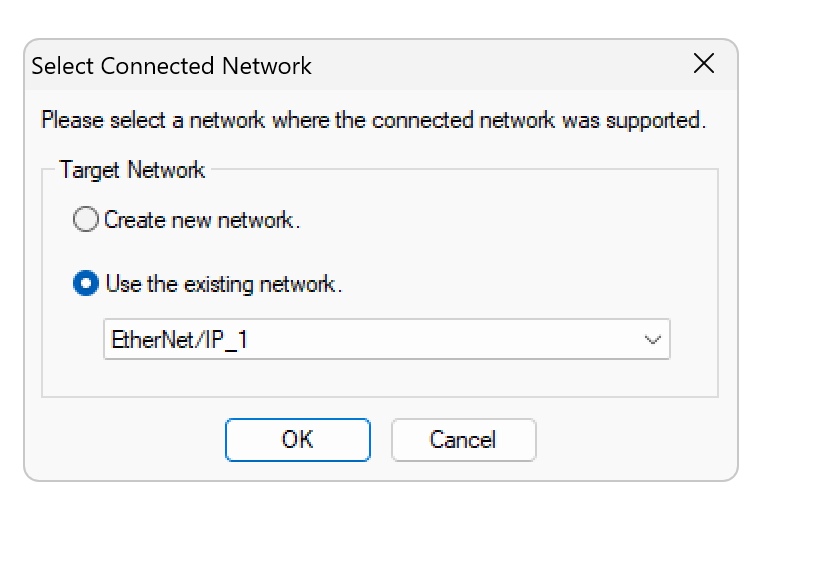Click the Select Connected Network title bar
This screenshot has width=830, height=571.
tap(350, 66)
